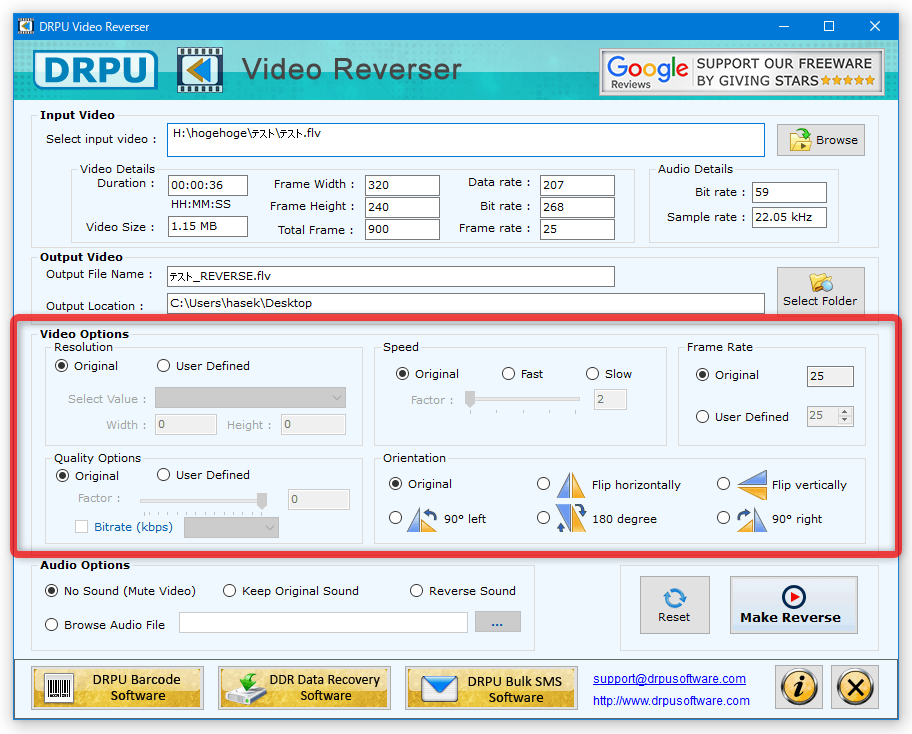
Task: Open http://www.drpusoftware.com website link
Action: tap(671, 701)
